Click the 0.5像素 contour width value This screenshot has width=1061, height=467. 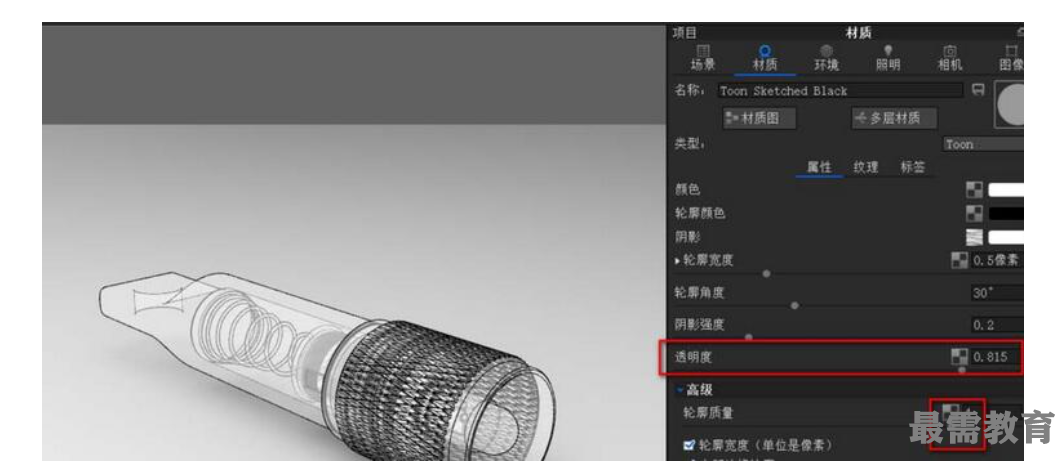(997, 261)
